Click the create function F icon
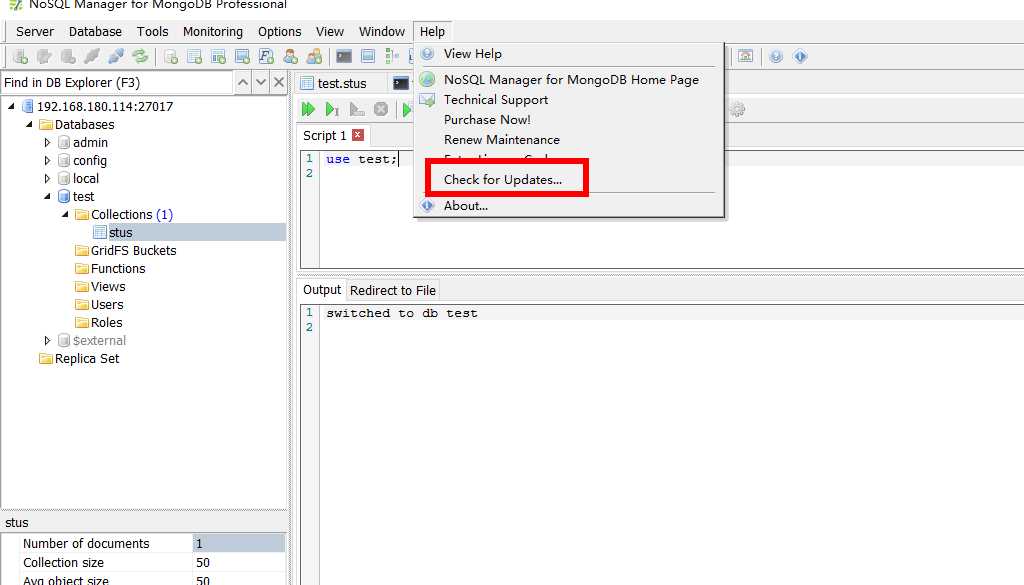 coord(266,57)
